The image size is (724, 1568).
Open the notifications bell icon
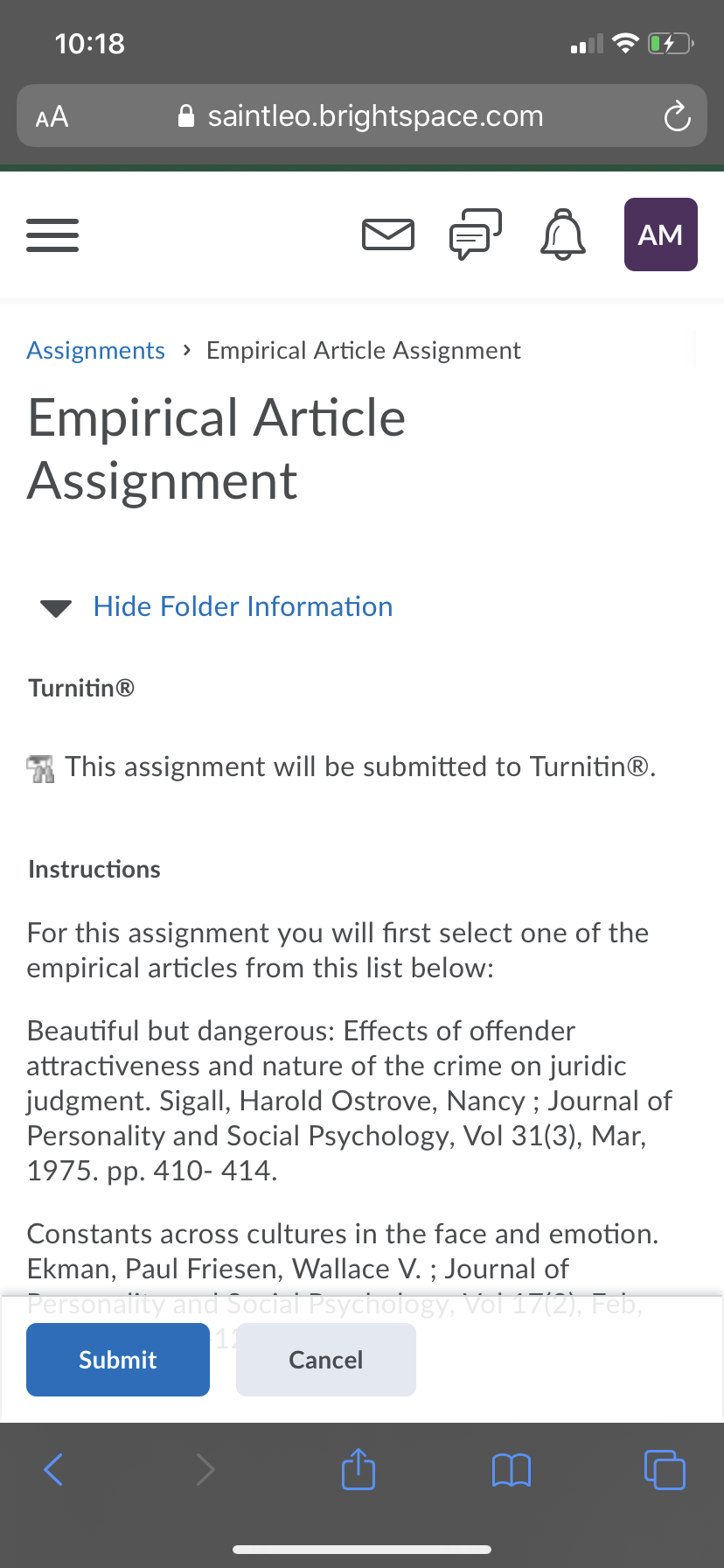pos(563,234)
